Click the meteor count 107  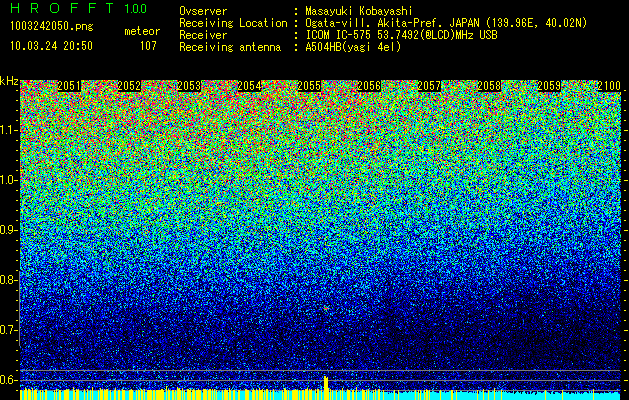[148, 46]
